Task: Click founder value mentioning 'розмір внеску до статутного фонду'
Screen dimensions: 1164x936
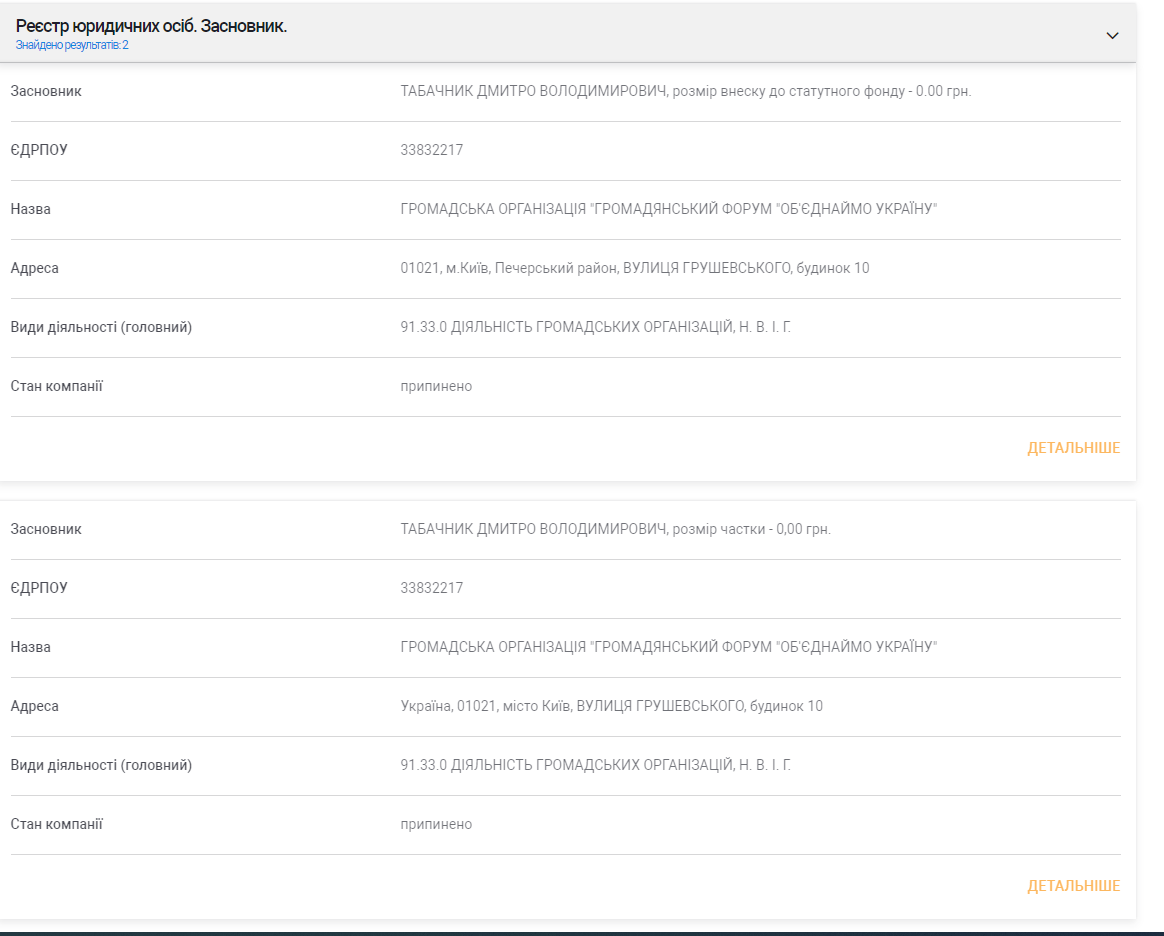Action: point(685,91)
